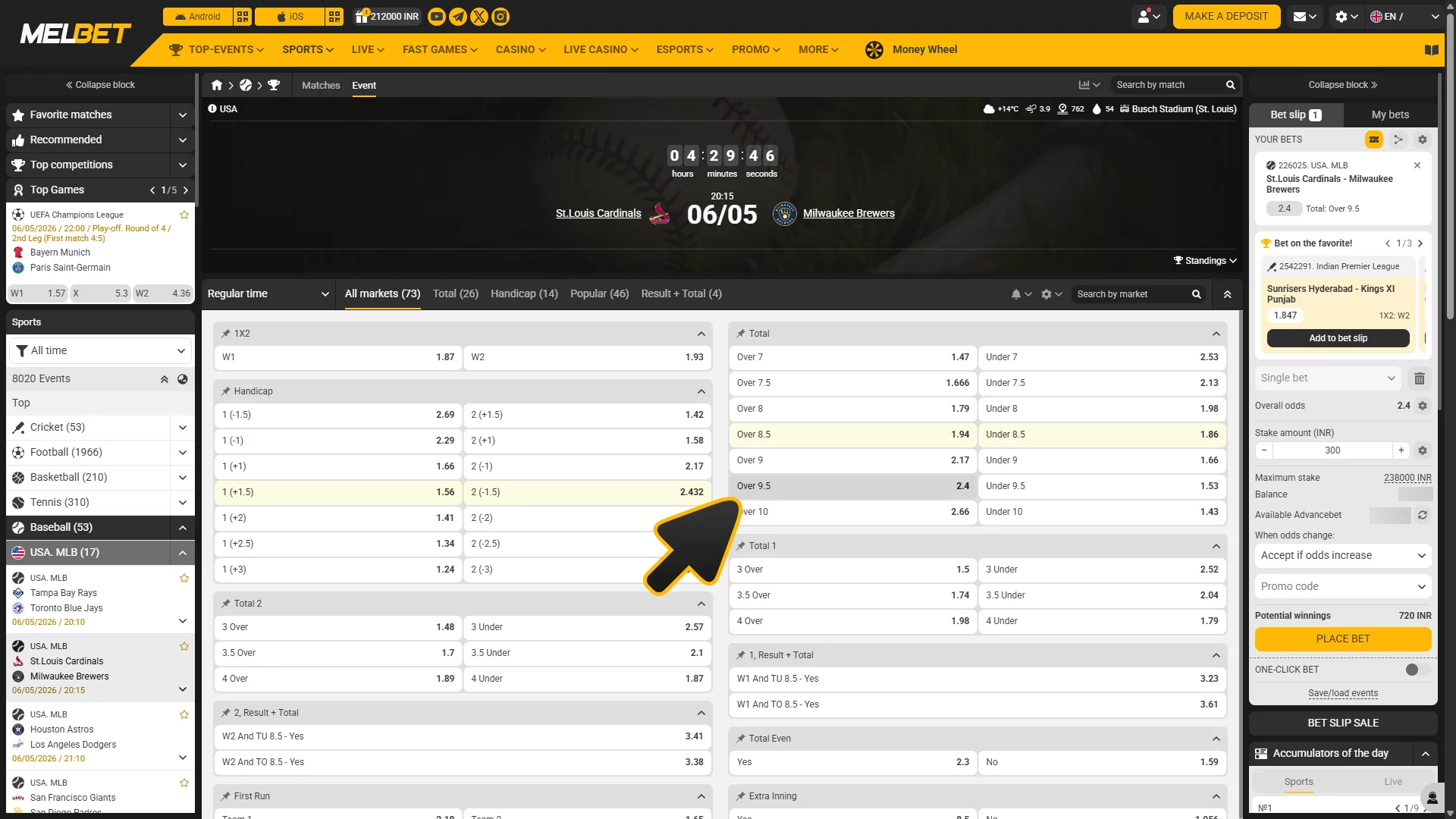Pin the 1X2 market
The width and height of the screenshot is (1456, 819).
pos(226,334)
